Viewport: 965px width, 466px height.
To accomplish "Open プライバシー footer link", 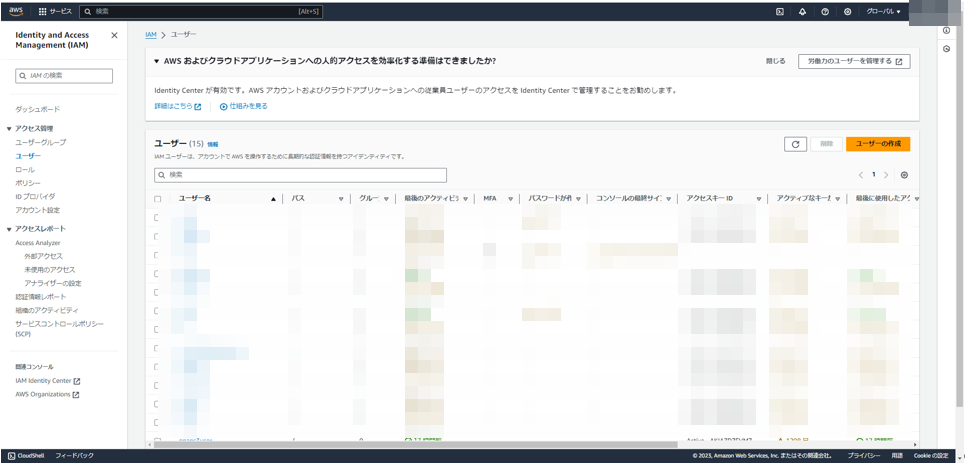I will pos(863,456).
